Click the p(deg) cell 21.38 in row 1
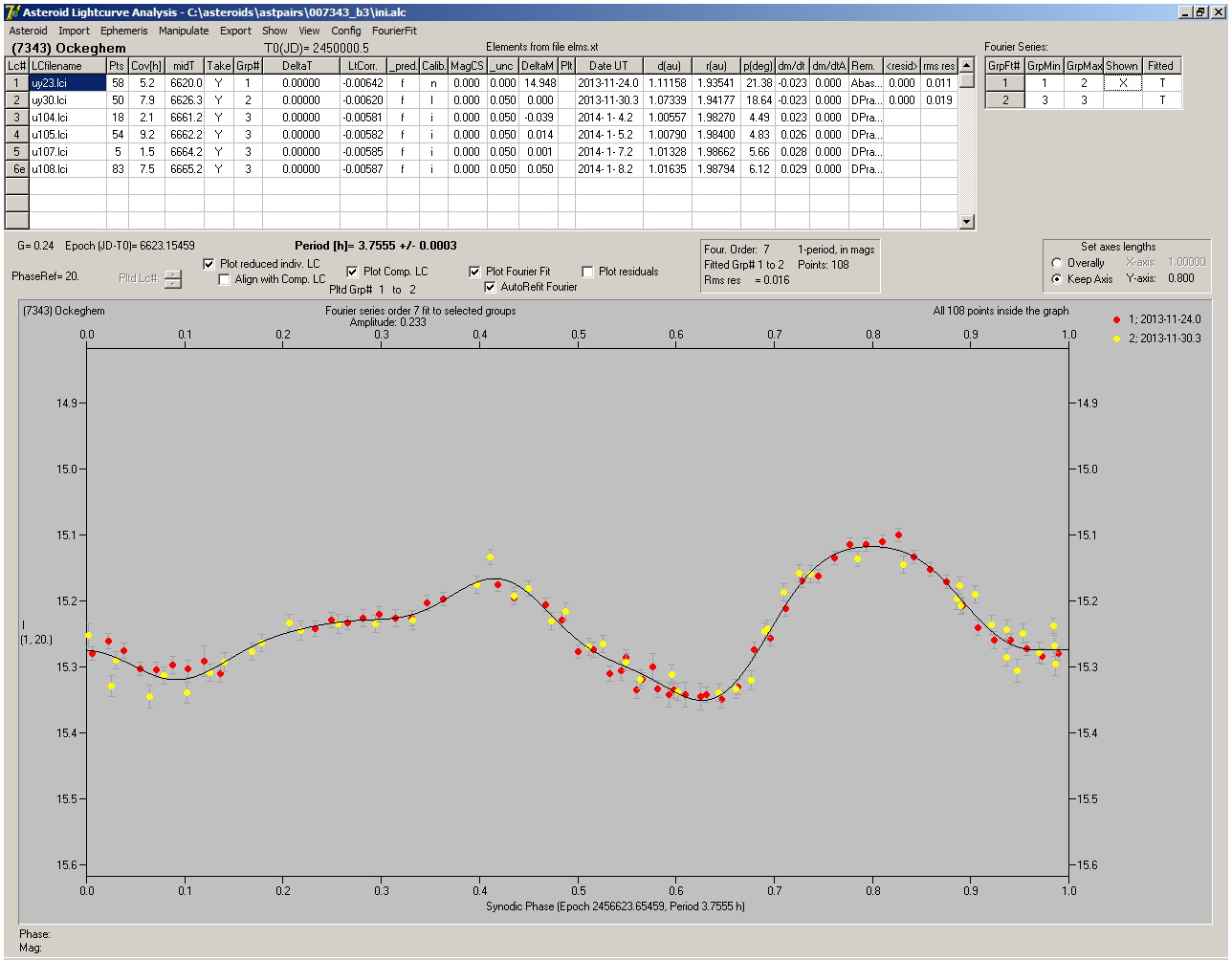 pos(758,83)
